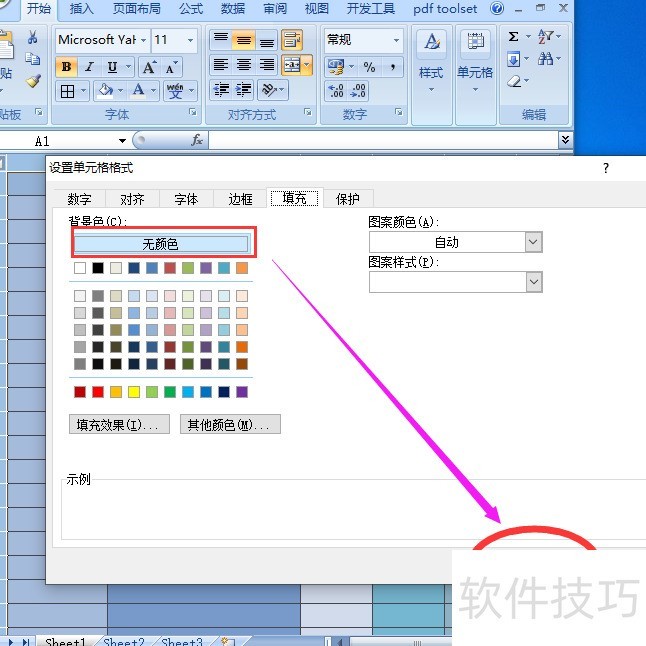The image size is (646, 646).
Task: Select the Sheet2 worksheet tab
Action: [x=124, y=641]
